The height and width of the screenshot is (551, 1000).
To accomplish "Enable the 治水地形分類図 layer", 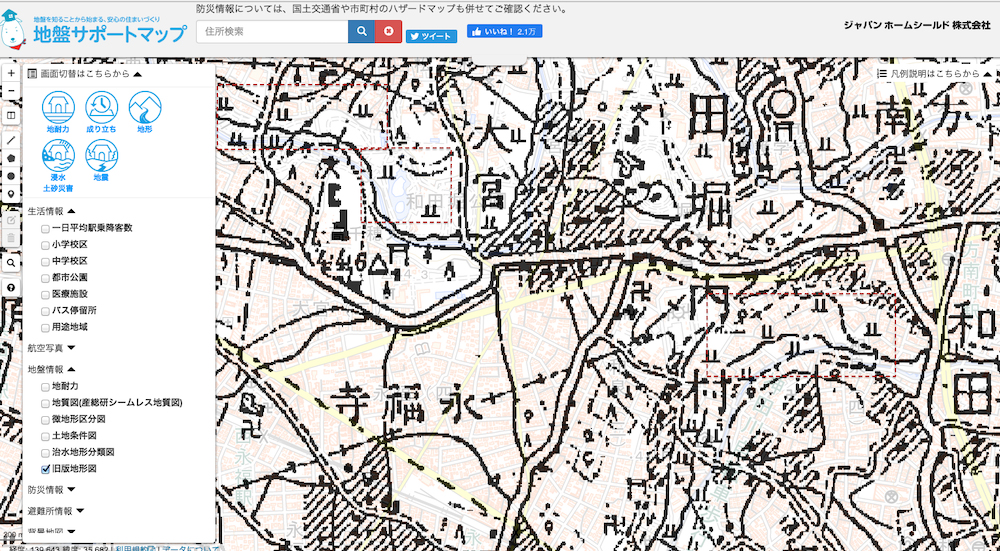I will 45,453.
